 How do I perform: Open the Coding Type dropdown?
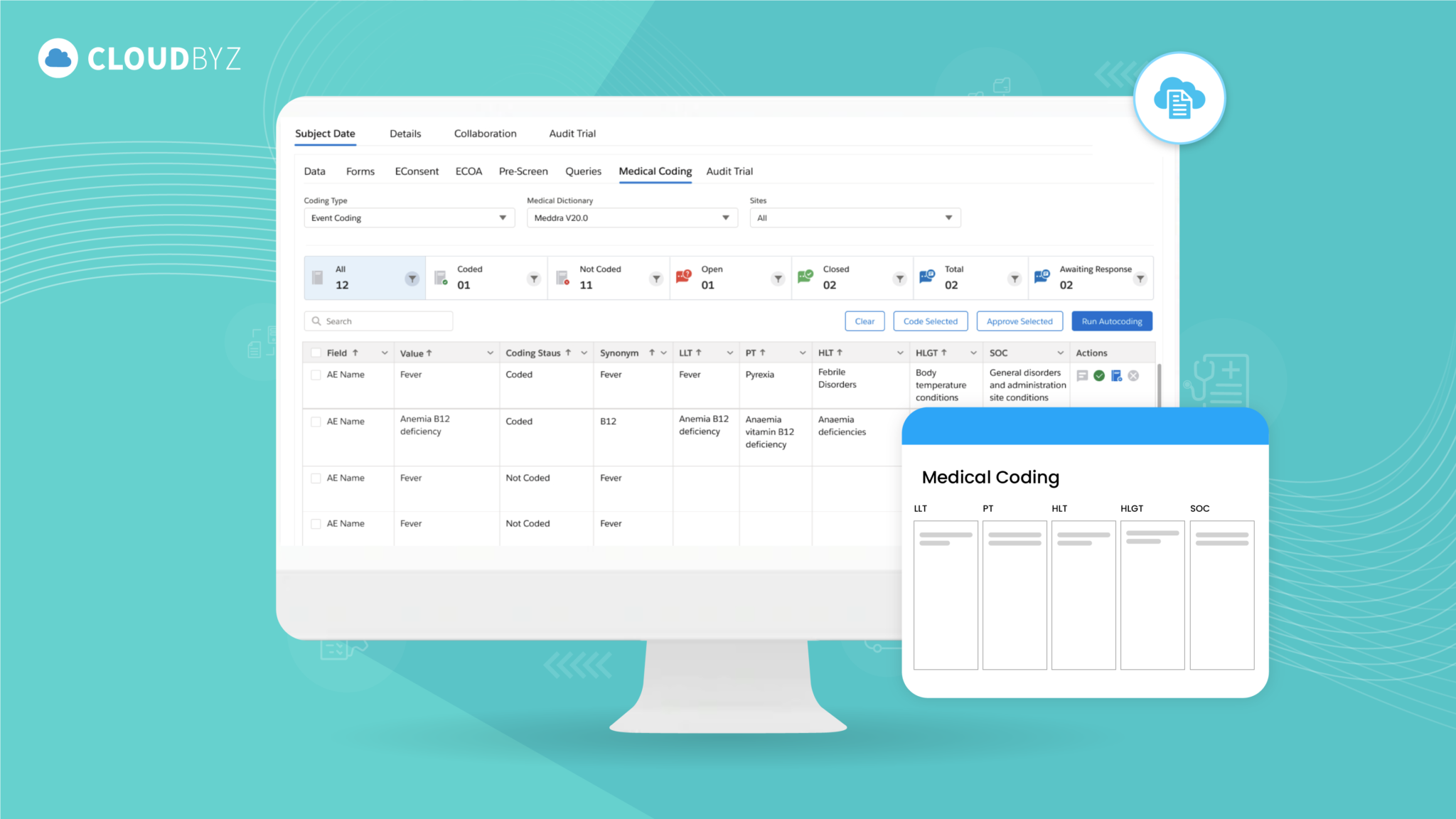coord(409,218)
